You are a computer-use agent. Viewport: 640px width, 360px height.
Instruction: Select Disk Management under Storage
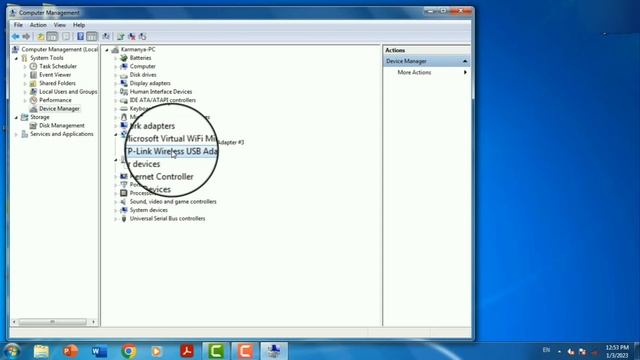(x=62, y=125)
